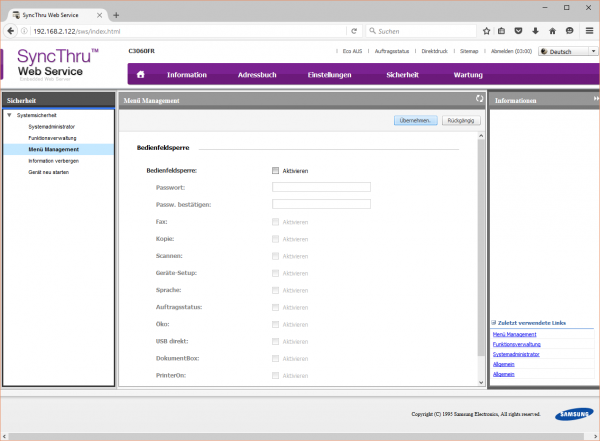Screen dimensions: 600x441
Task: Reload the page with the address bar button
Action: 354,31
